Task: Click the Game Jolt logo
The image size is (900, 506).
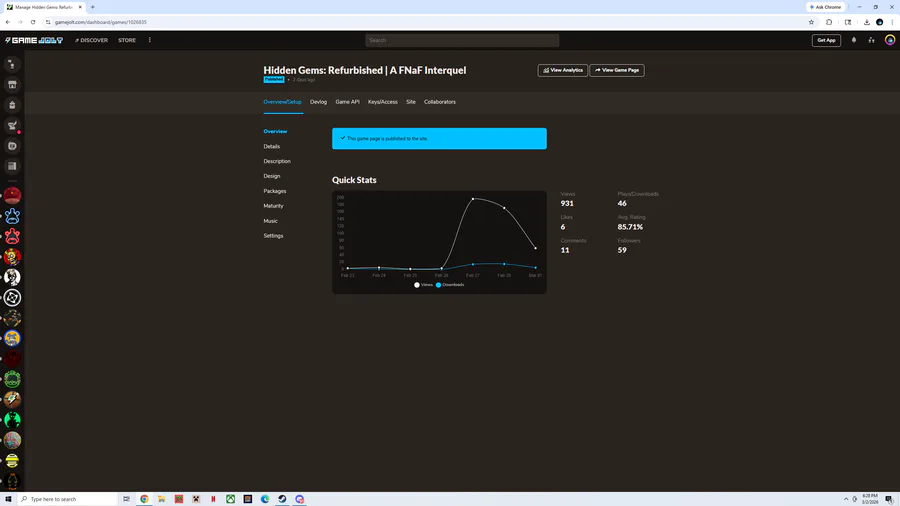Action: click(x=34, y=40)
